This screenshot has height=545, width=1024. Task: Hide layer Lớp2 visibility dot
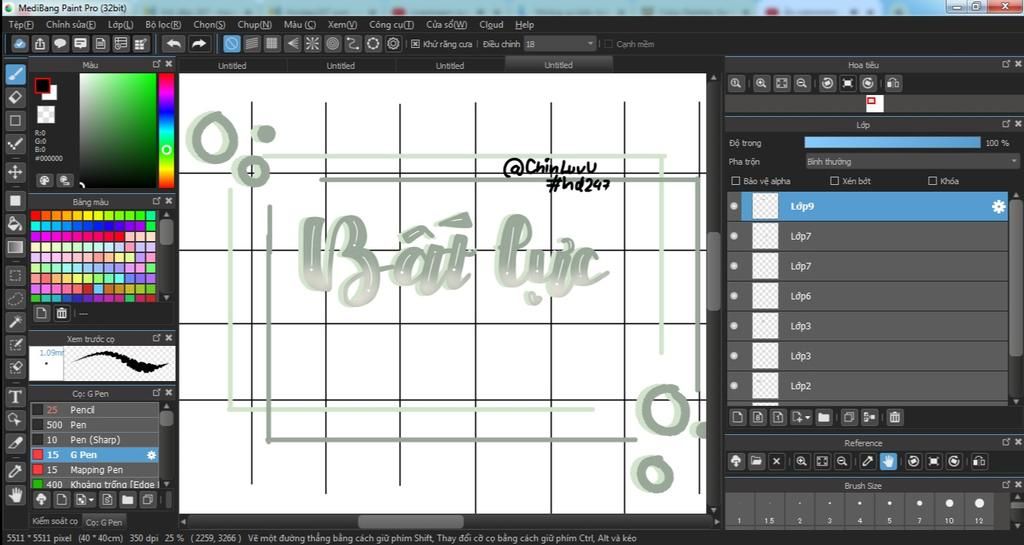[734, 386]
